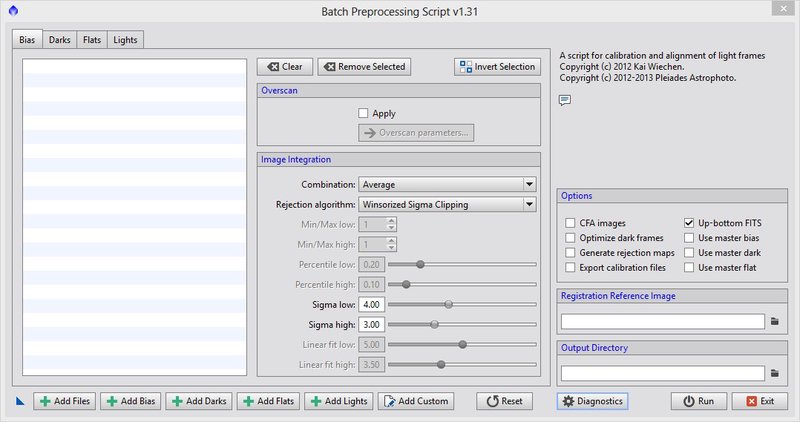The width and height of the screenshot is (800, 422).
Task: Exit the Batch Preprocessing Script
Action: [x=760, y=401]
